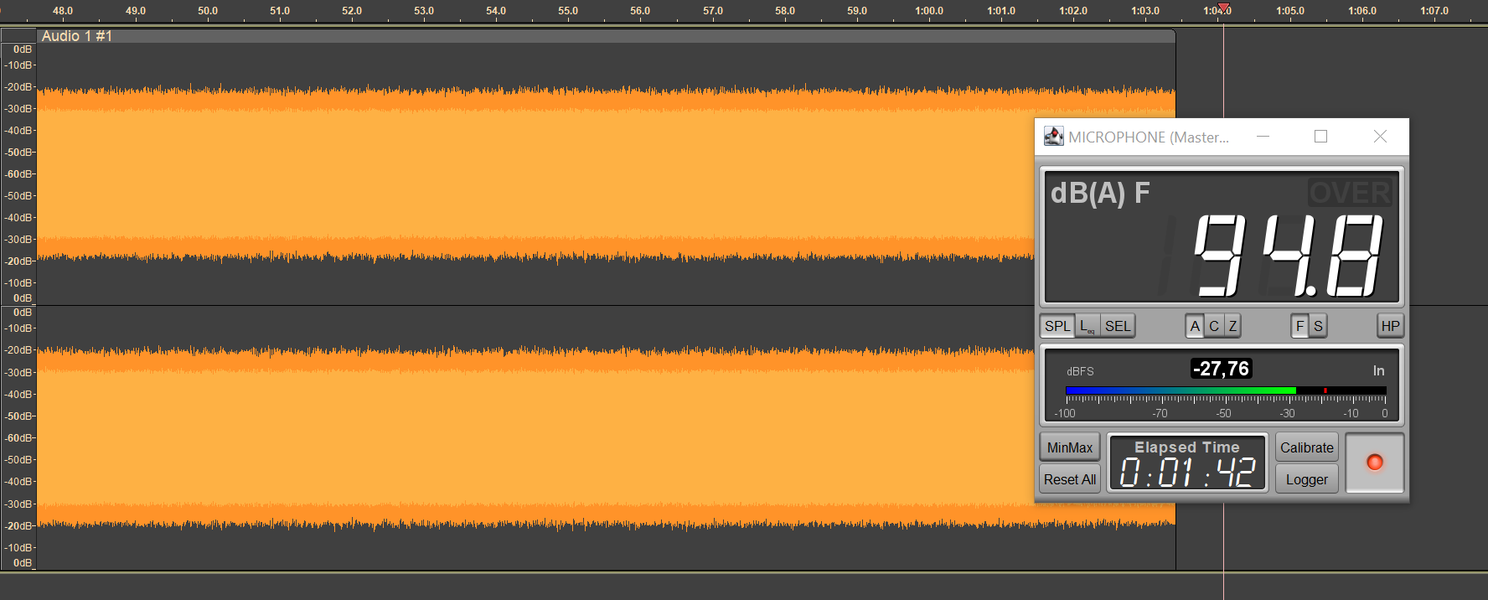Click the Audio 1 #1 clip title
Viewport: 1488px width, 600px height.
[x=77, y=36]
